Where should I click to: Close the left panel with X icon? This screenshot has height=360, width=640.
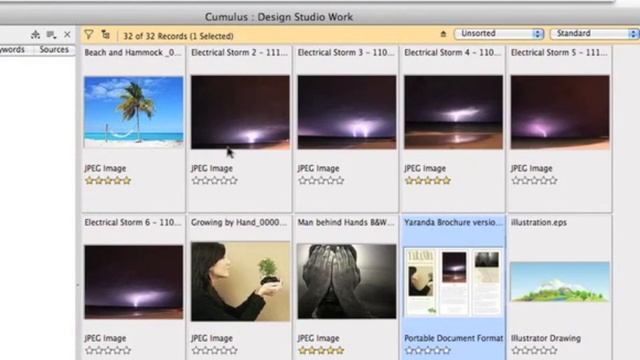tap(67, 35)
